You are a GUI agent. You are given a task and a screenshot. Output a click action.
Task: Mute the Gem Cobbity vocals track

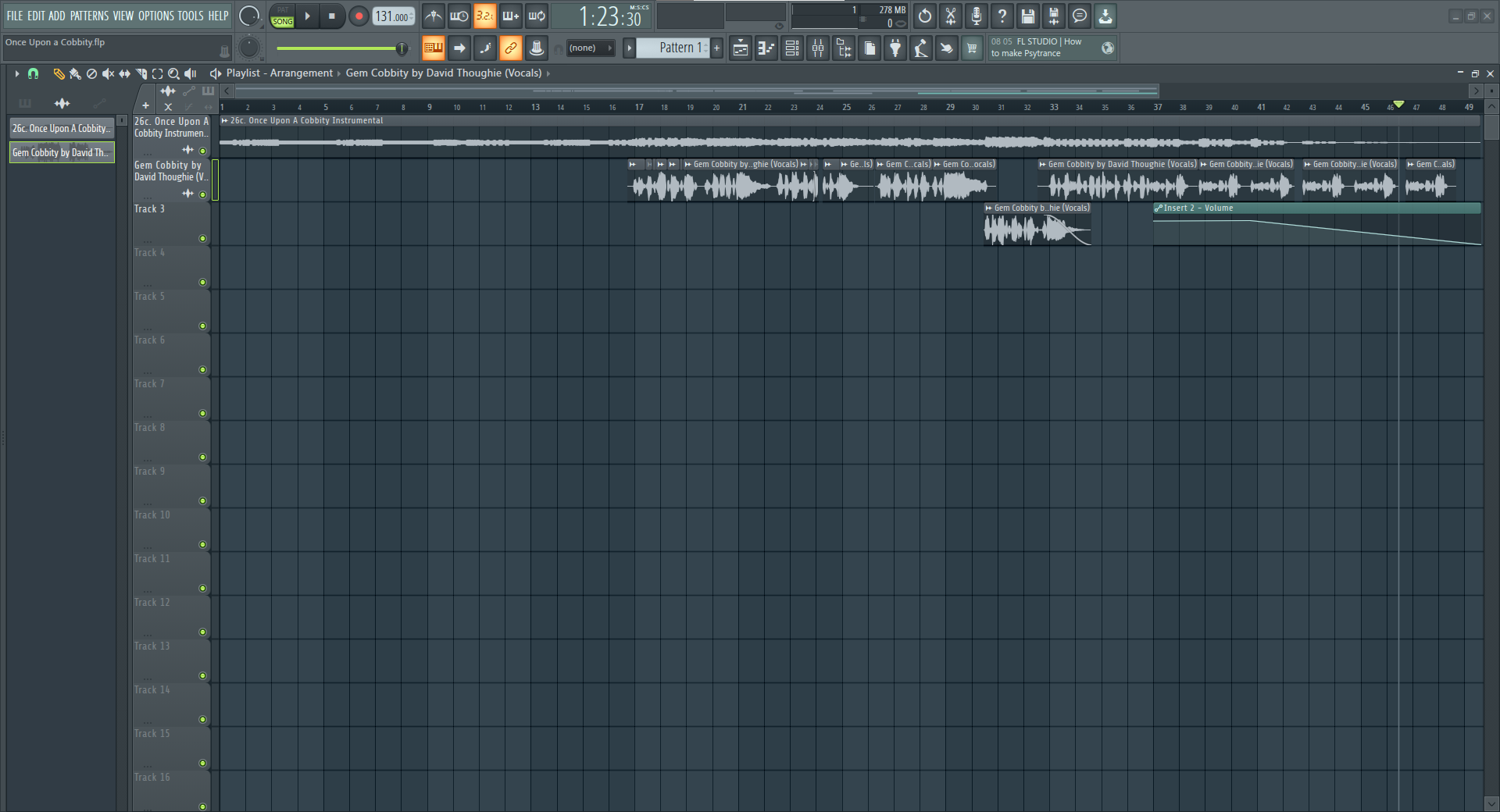point(203,194)
